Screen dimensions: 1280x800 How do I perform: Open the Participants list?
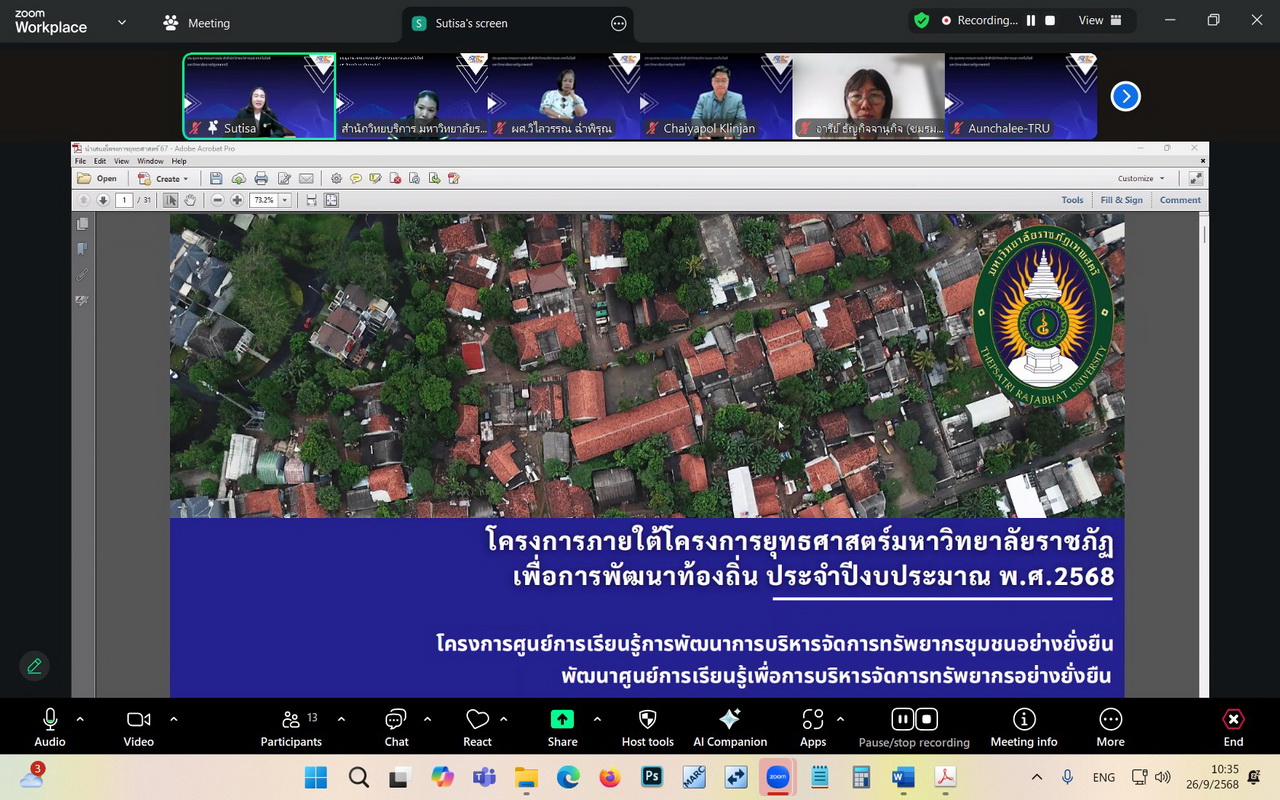290,727
